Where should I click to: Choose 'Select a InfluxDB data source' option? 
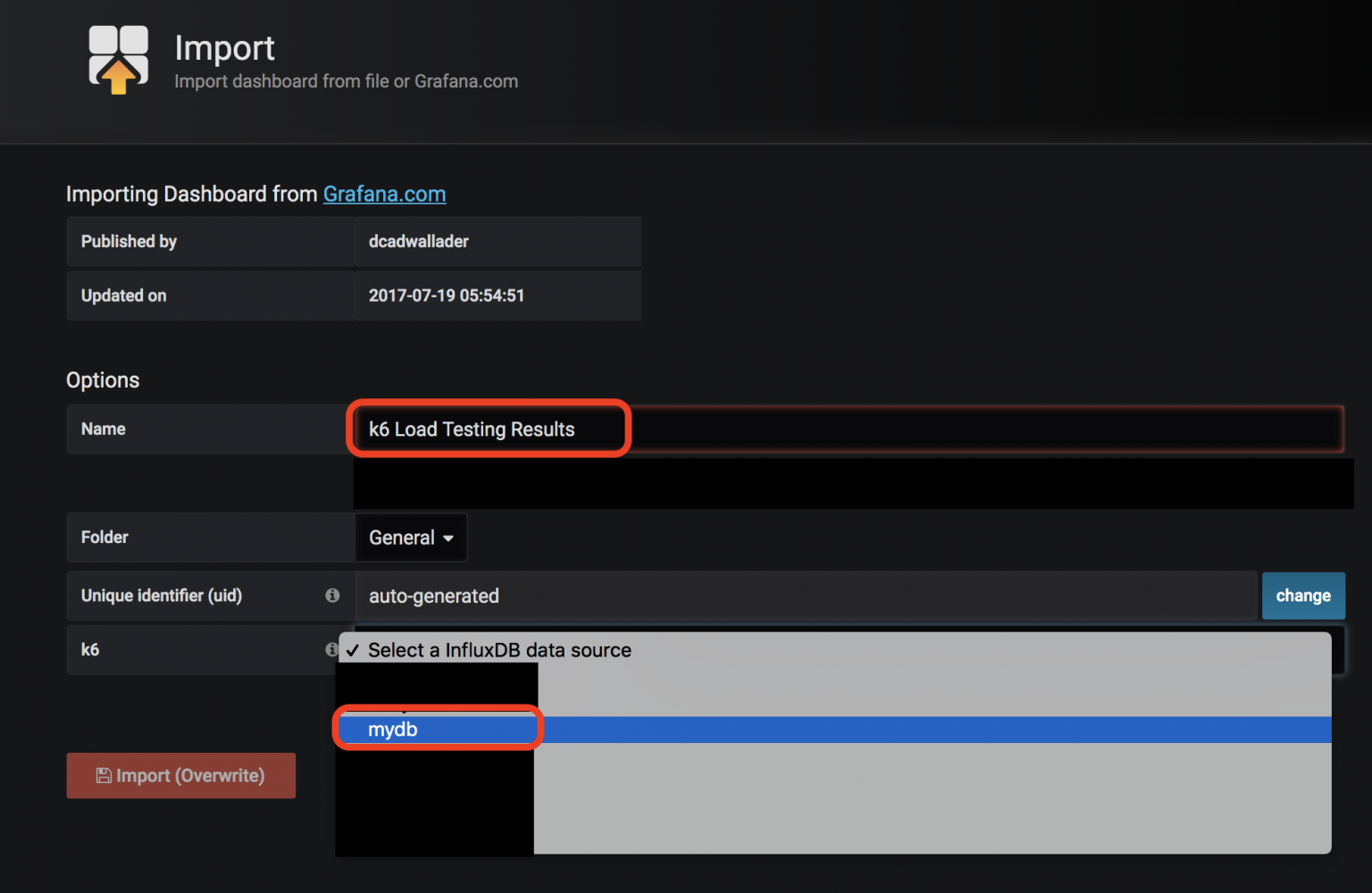[x=835, y=650]
